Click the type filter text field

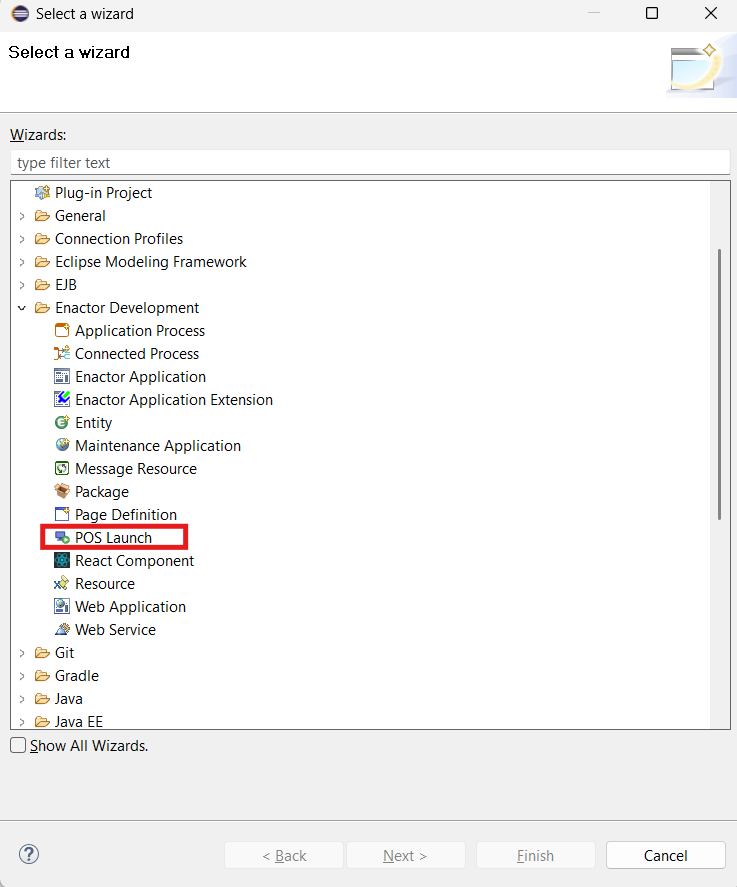pyautogui.click(x=370, y=162)
